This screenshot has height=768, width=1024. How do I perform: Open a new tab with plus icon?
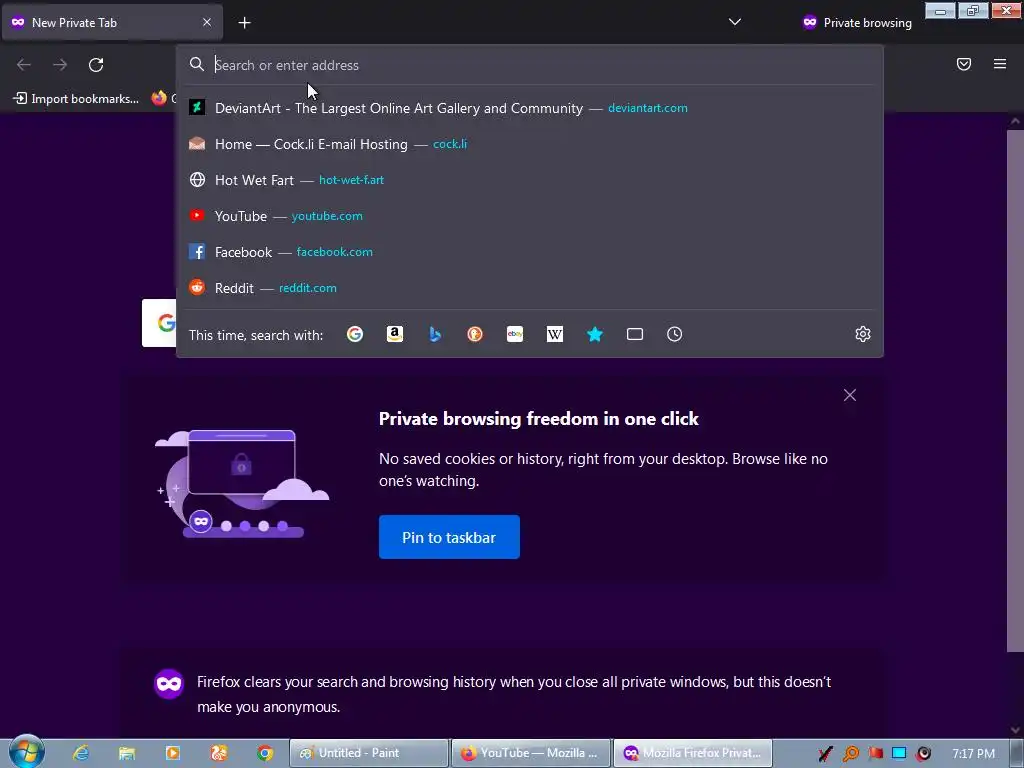pos(244,23)
